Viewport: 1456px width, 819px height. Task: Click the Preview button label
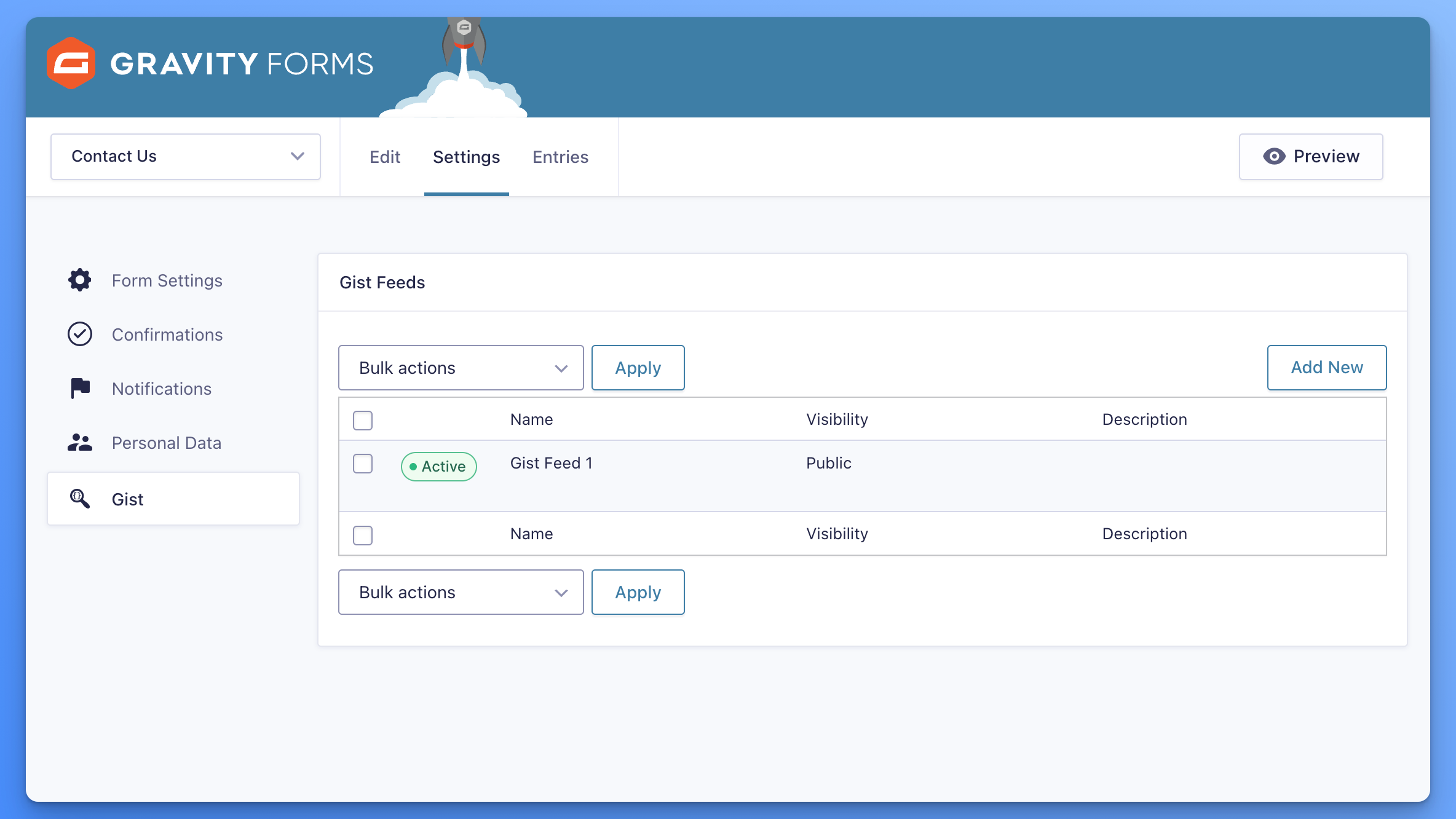pyautogui.click(x=1326, y=156)
